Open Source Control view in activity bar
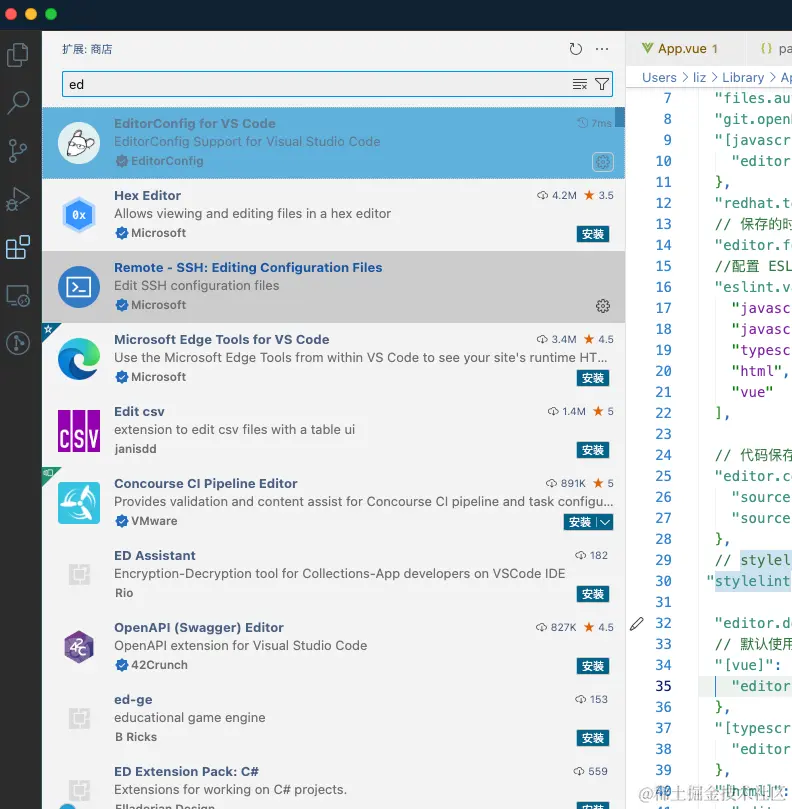792x809 pixels. (18, 151)
